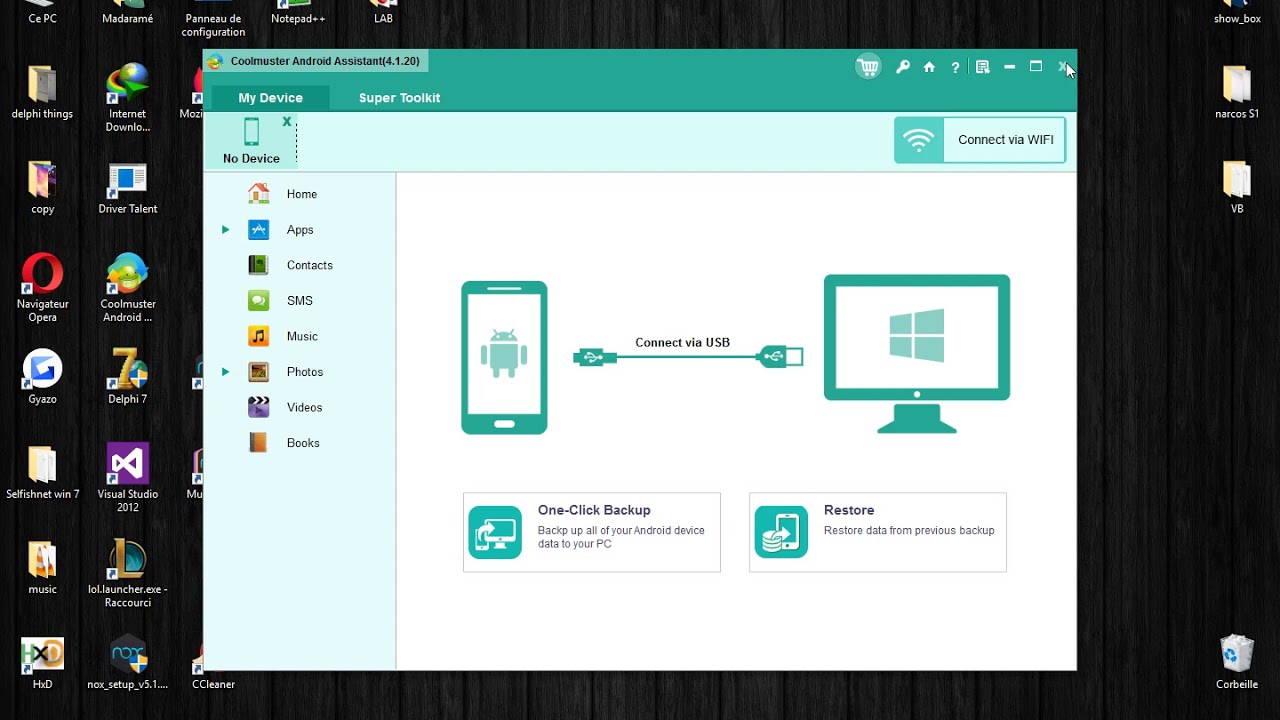Click the SMS chat bubble icon

click(x=258, y=301)
